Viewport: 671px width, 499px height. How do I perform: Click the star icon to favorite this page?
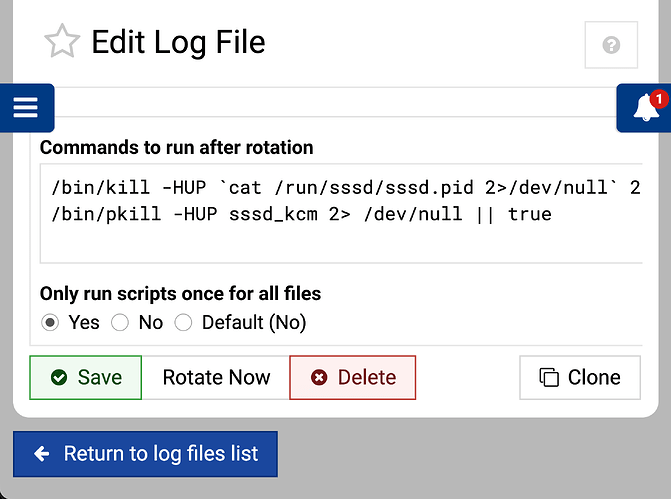click(61, 43)
